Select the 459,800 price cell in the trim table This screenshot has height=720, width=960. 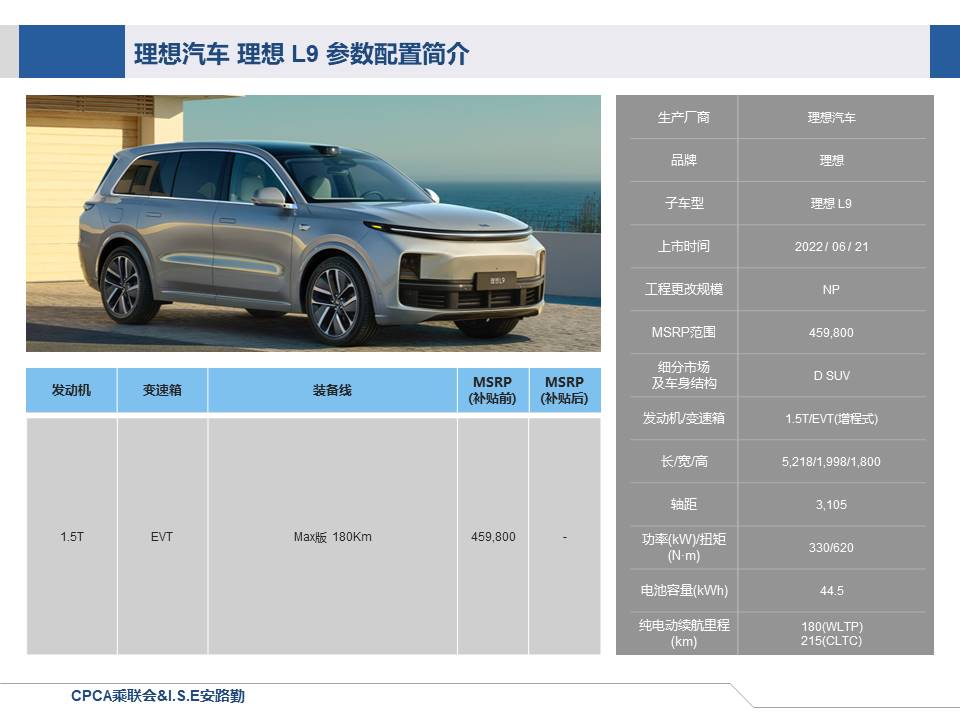click(493, 536)
